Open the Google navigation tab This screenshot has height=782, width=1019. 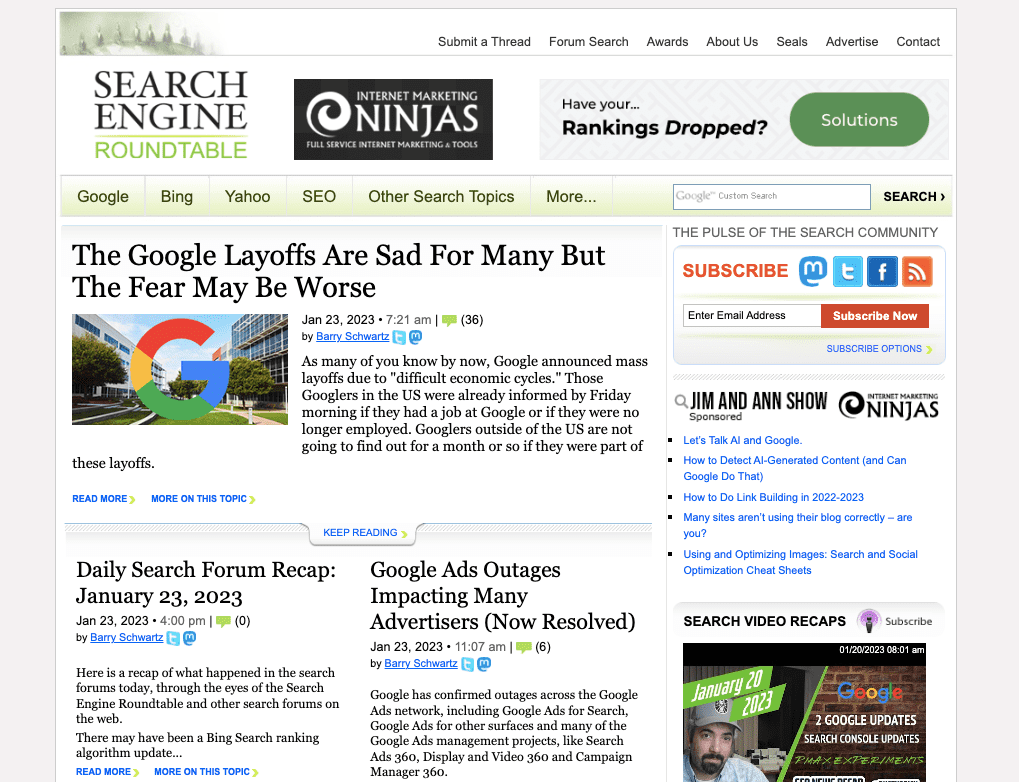pos(103,197)
